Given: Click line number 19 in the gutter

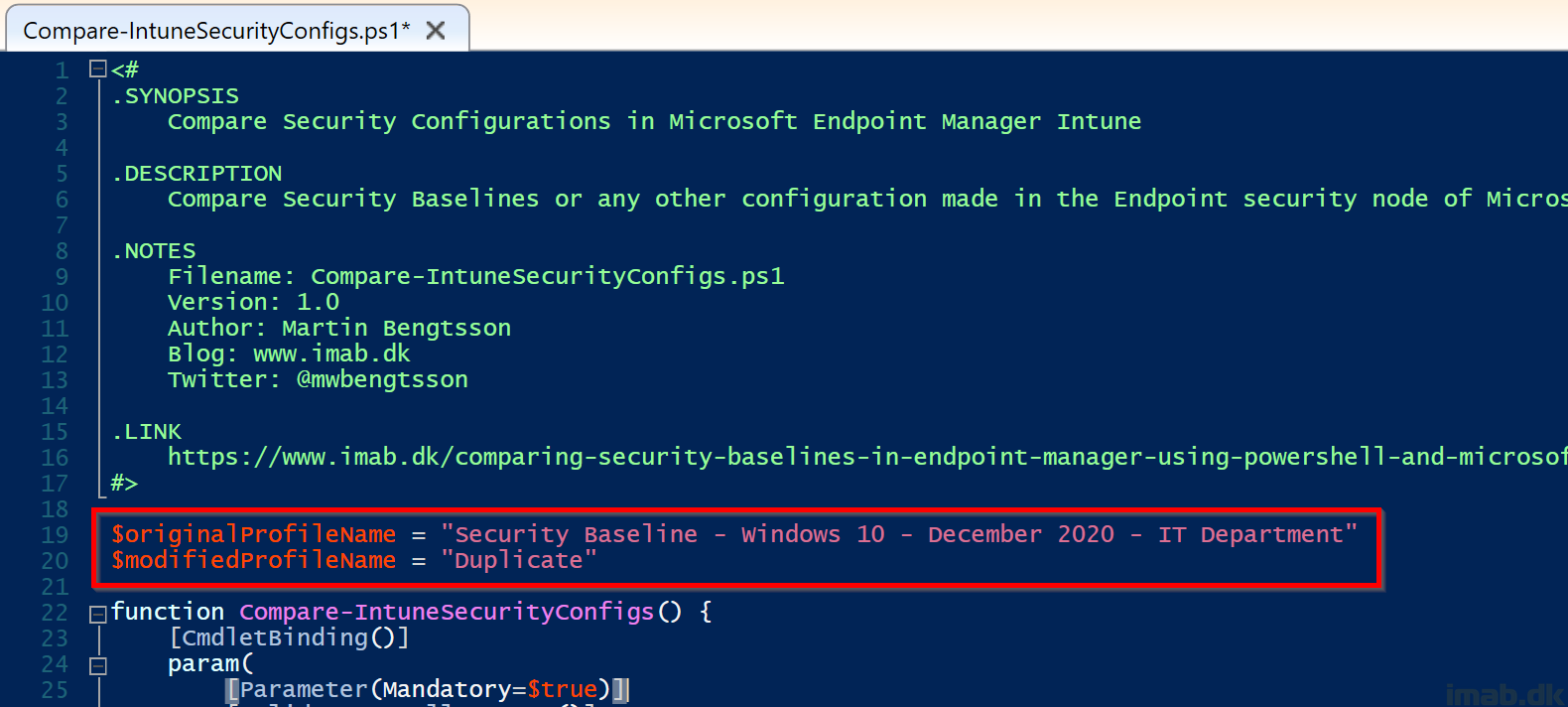Looking at the screenshot, I should click(55, 535).
